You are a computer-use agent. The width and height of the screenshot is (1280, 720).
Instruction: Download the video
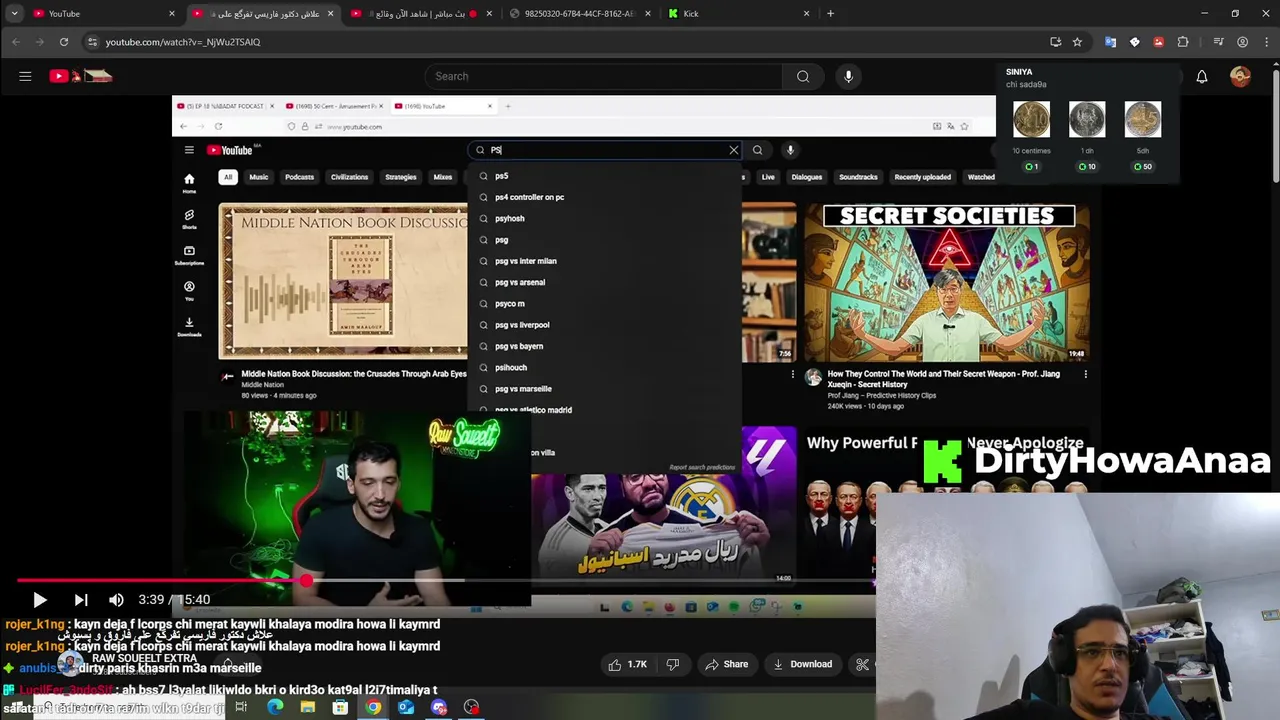point(802,664)
